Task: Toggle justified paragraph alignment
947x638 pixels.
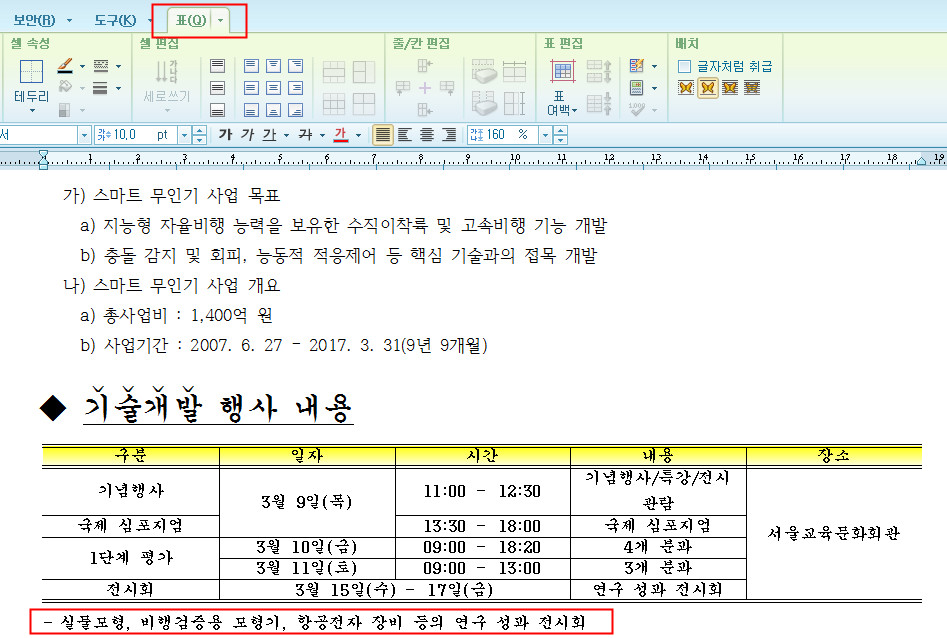Action: pos(382,135)
